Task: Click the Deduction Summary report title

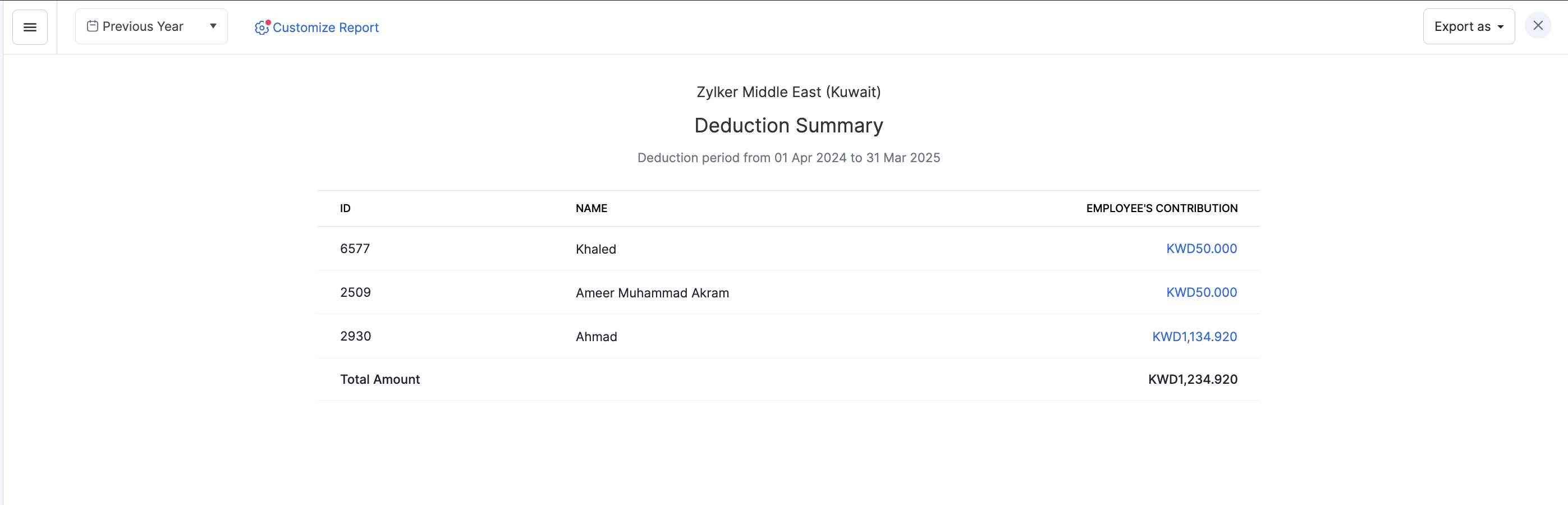Action: click(788, 125)
